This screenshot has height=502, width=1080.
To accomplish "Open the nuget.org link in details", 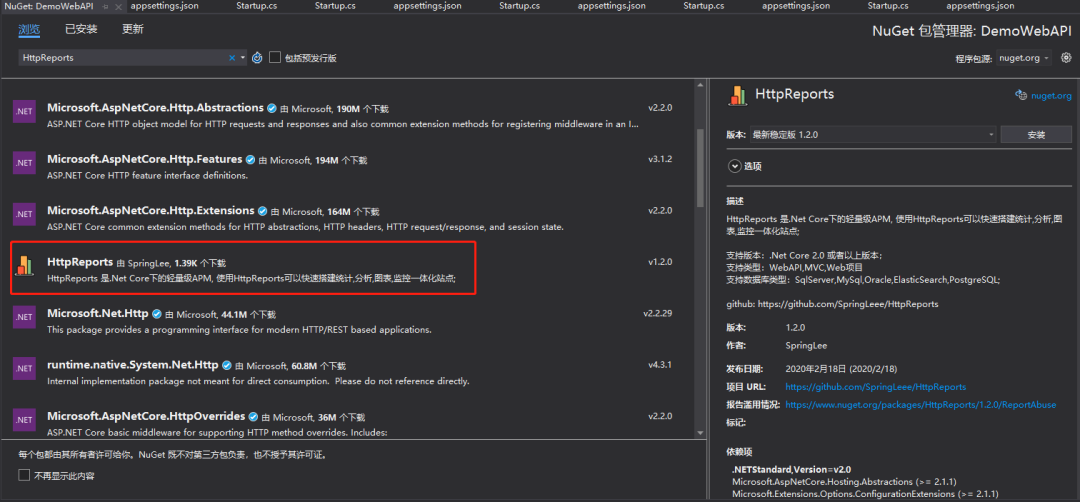I will click(x=1051, y=96).
